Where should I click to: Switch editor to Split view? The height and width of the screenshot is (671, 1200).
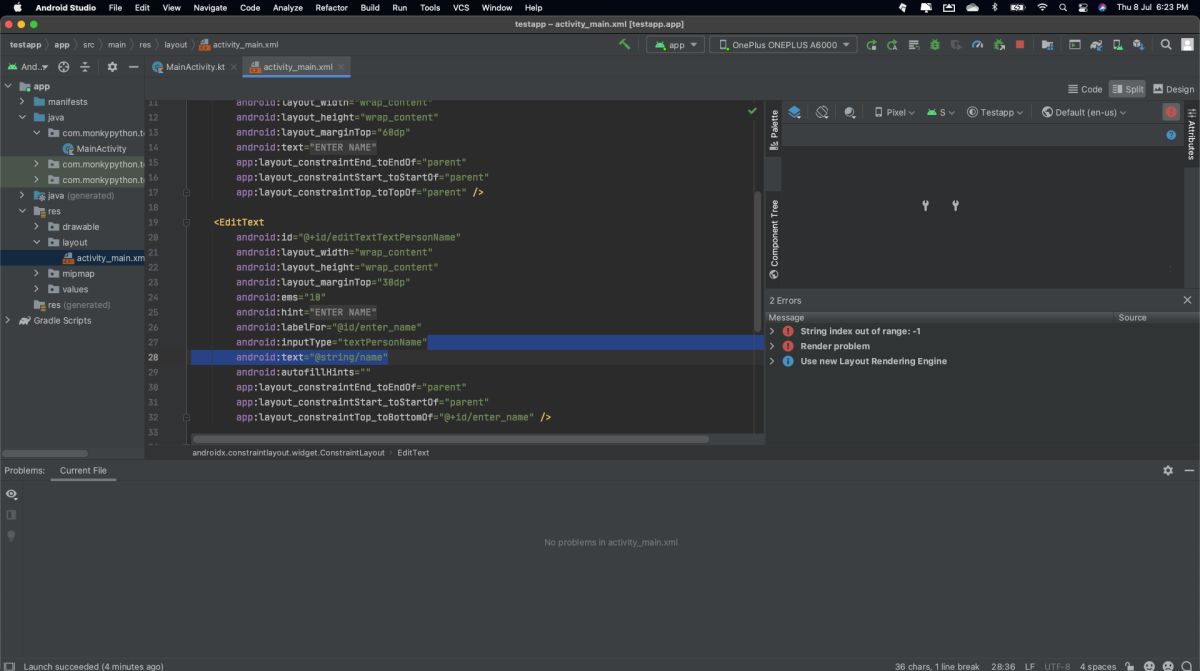pyautogui.click(x=1127, y=89)
